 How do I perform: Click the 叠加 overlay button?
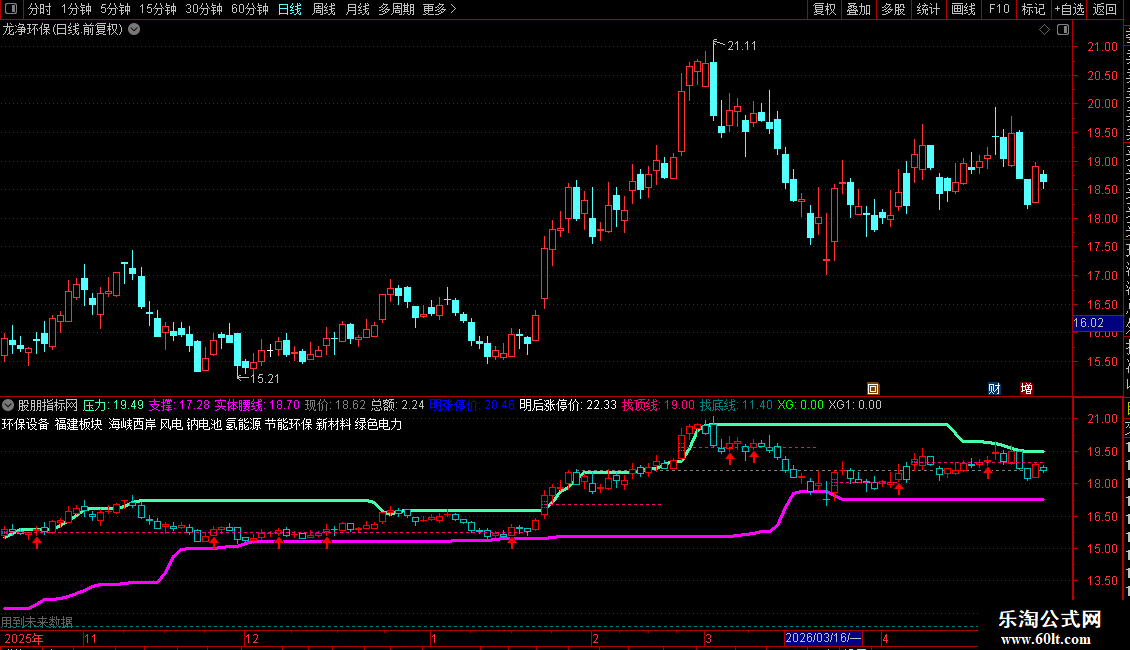coord(859,9)
